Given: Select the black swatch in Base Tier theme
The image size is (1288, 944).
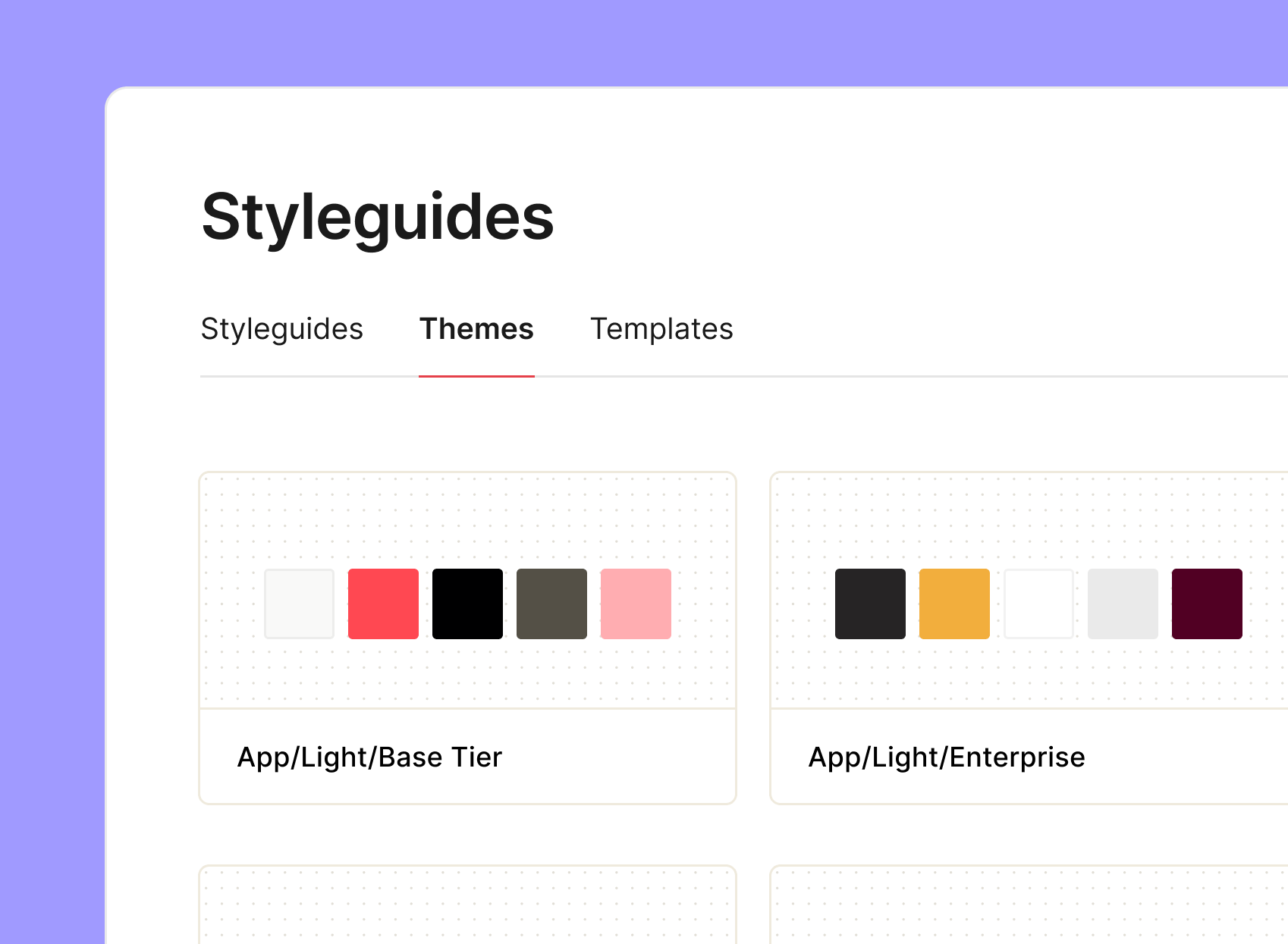Looking at the screenshot, I should tap(467, 604).
